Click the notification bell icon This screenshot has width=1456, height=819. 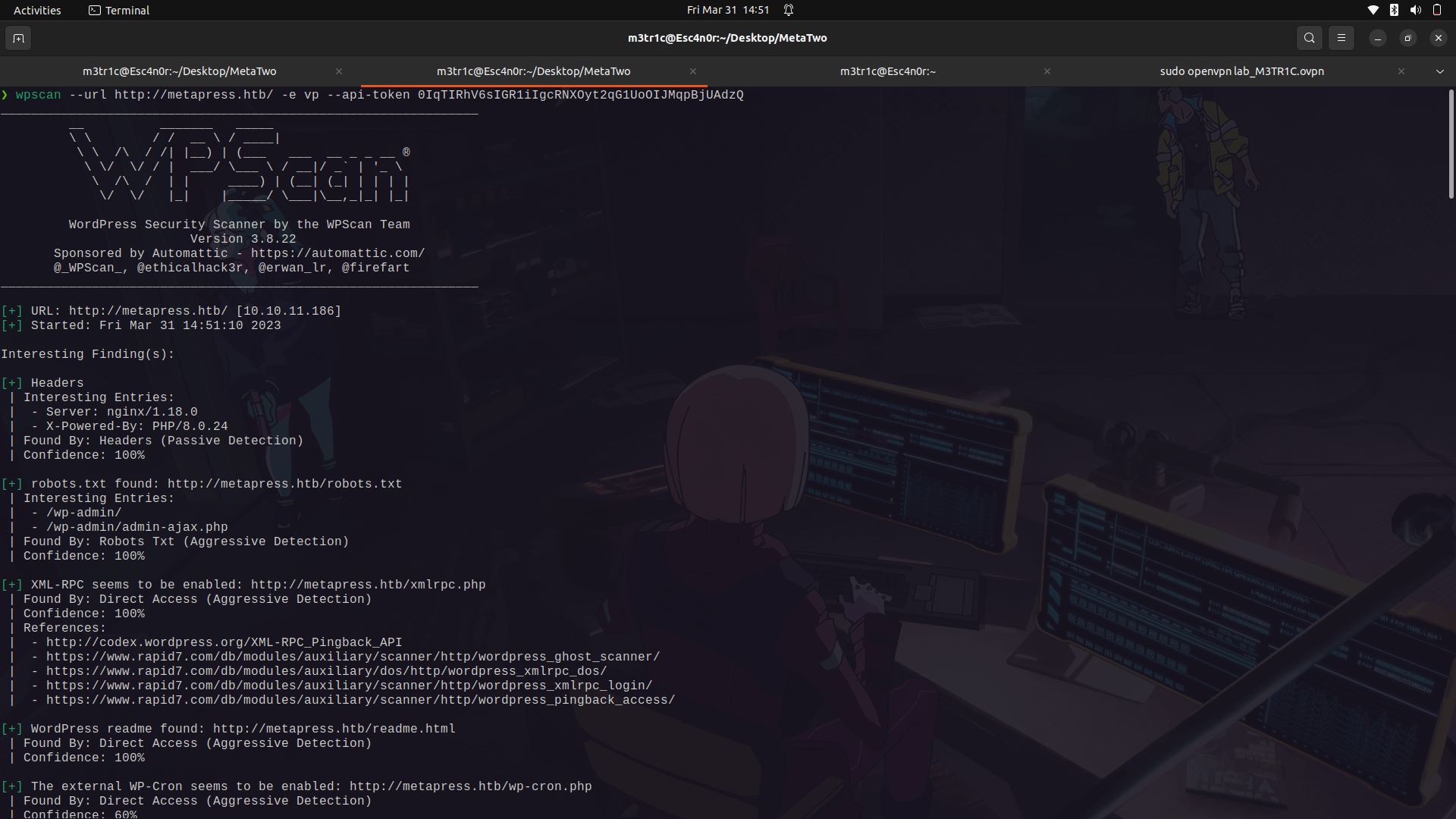pyautogui.click(x=789, y=10)
